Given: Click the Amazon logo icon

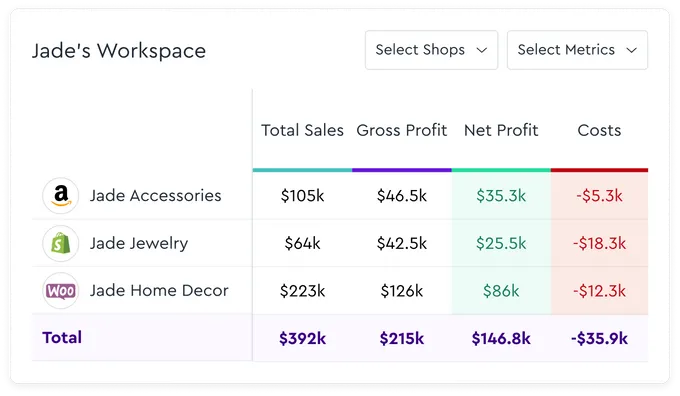Looking at the screenshot, I should pos(61,196).
